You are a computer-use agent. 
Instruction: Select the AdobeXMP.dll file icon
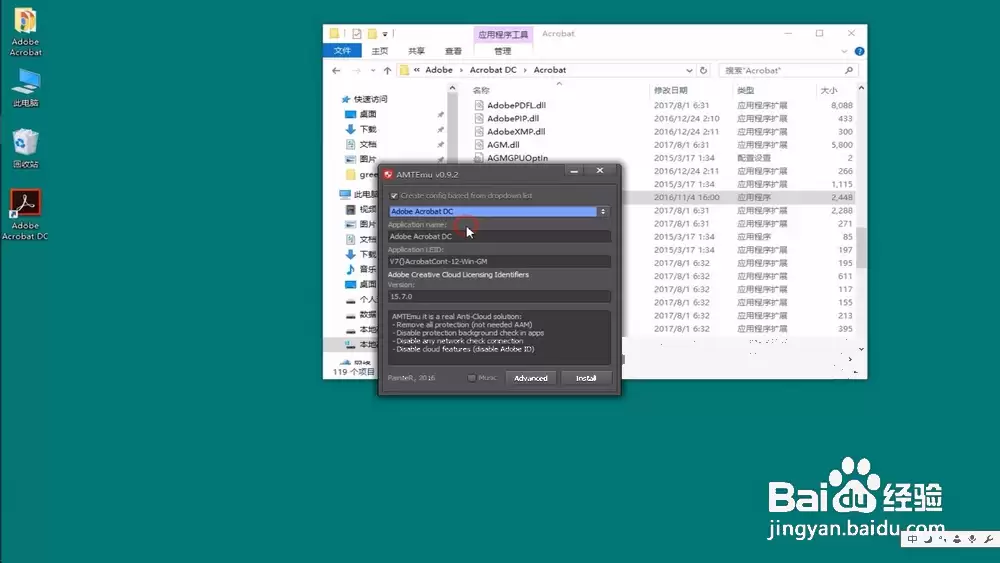(479, 131)
